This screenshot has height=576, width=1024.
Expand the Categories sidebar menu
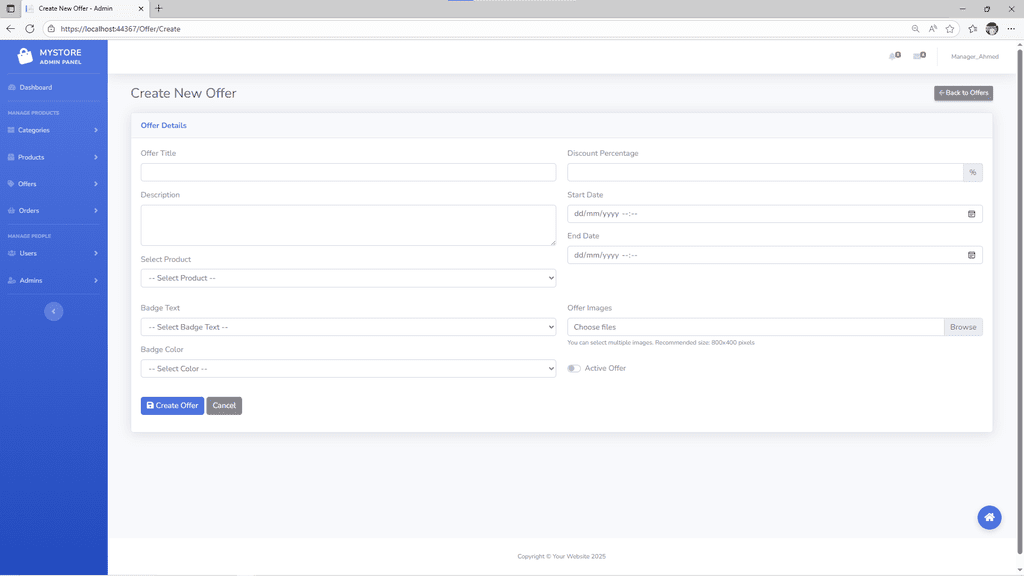54,130
